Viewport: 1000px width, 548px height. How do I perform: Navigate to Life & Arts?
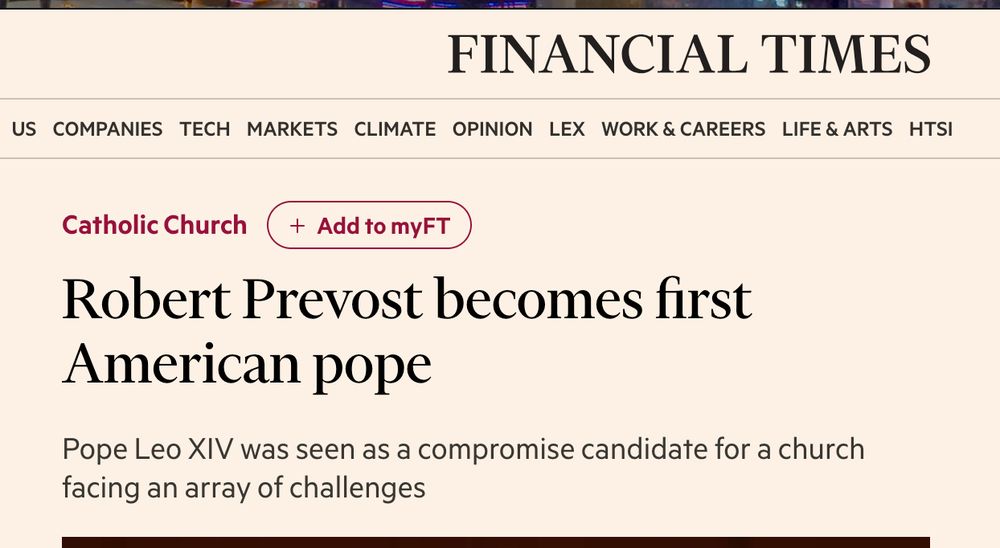(x=837, y=129)
